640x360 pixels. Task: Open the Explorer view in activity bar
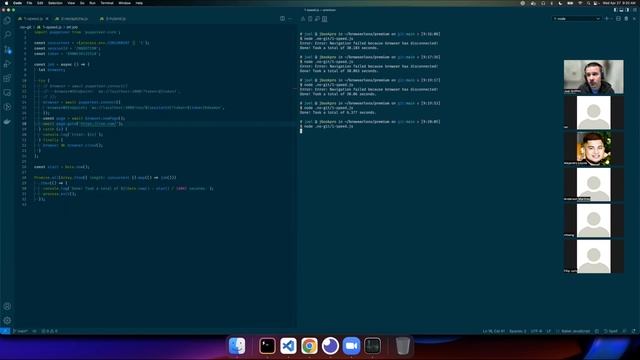[x=7, y=21]
